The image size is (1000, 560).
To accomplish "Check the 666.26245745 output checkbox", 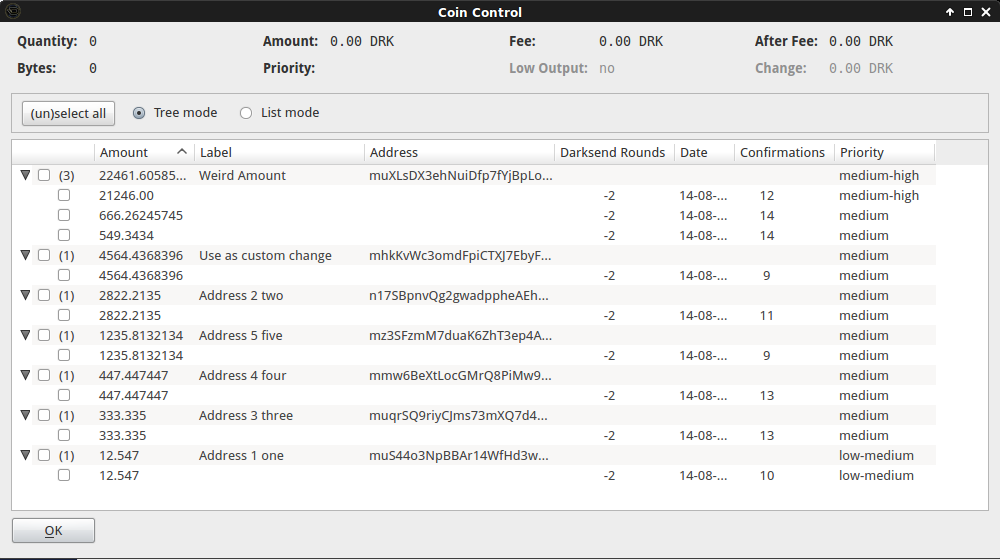I will [64, 215].
